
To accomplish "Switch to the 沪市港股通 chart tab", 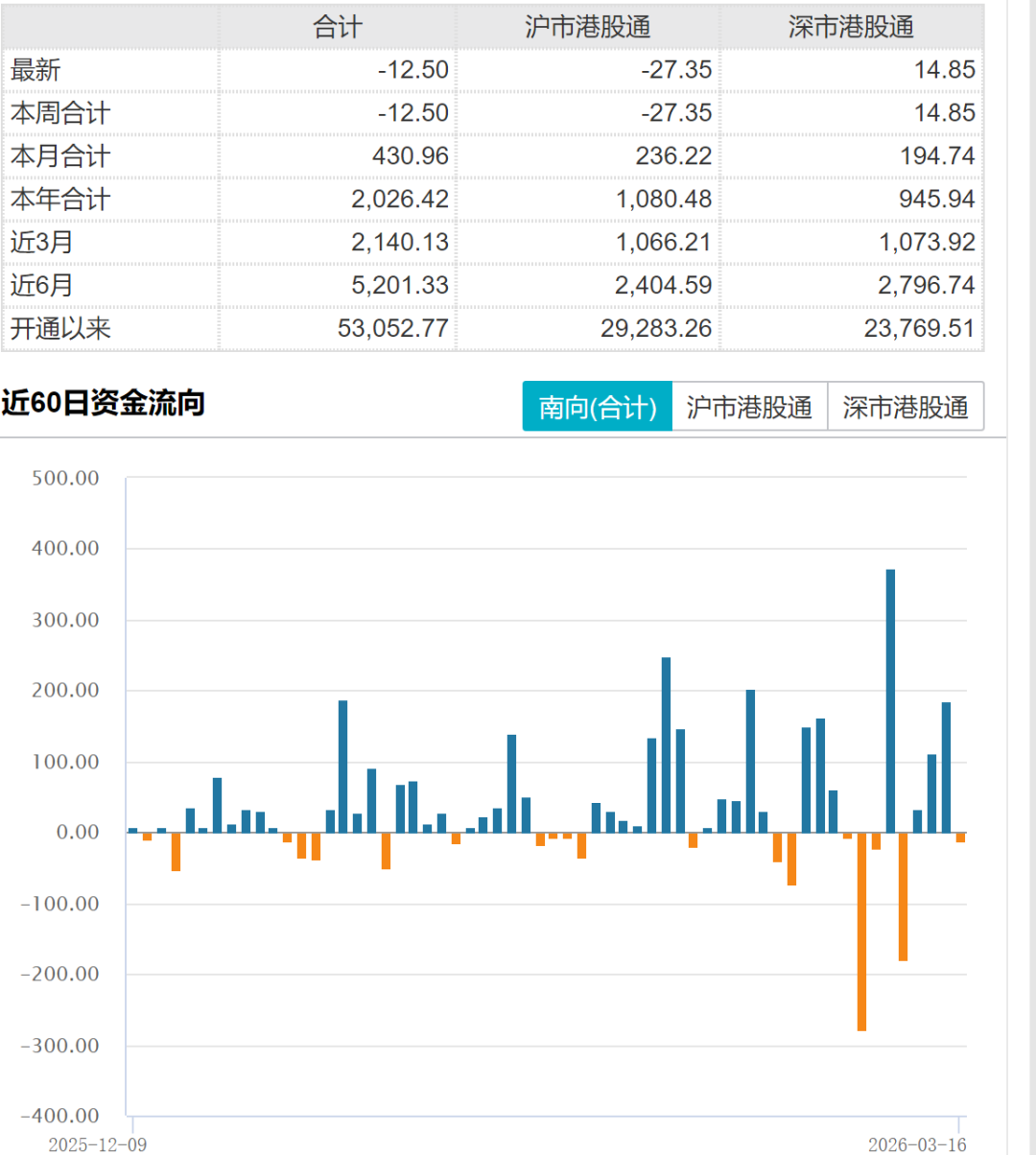I will (x=749, y=407).
